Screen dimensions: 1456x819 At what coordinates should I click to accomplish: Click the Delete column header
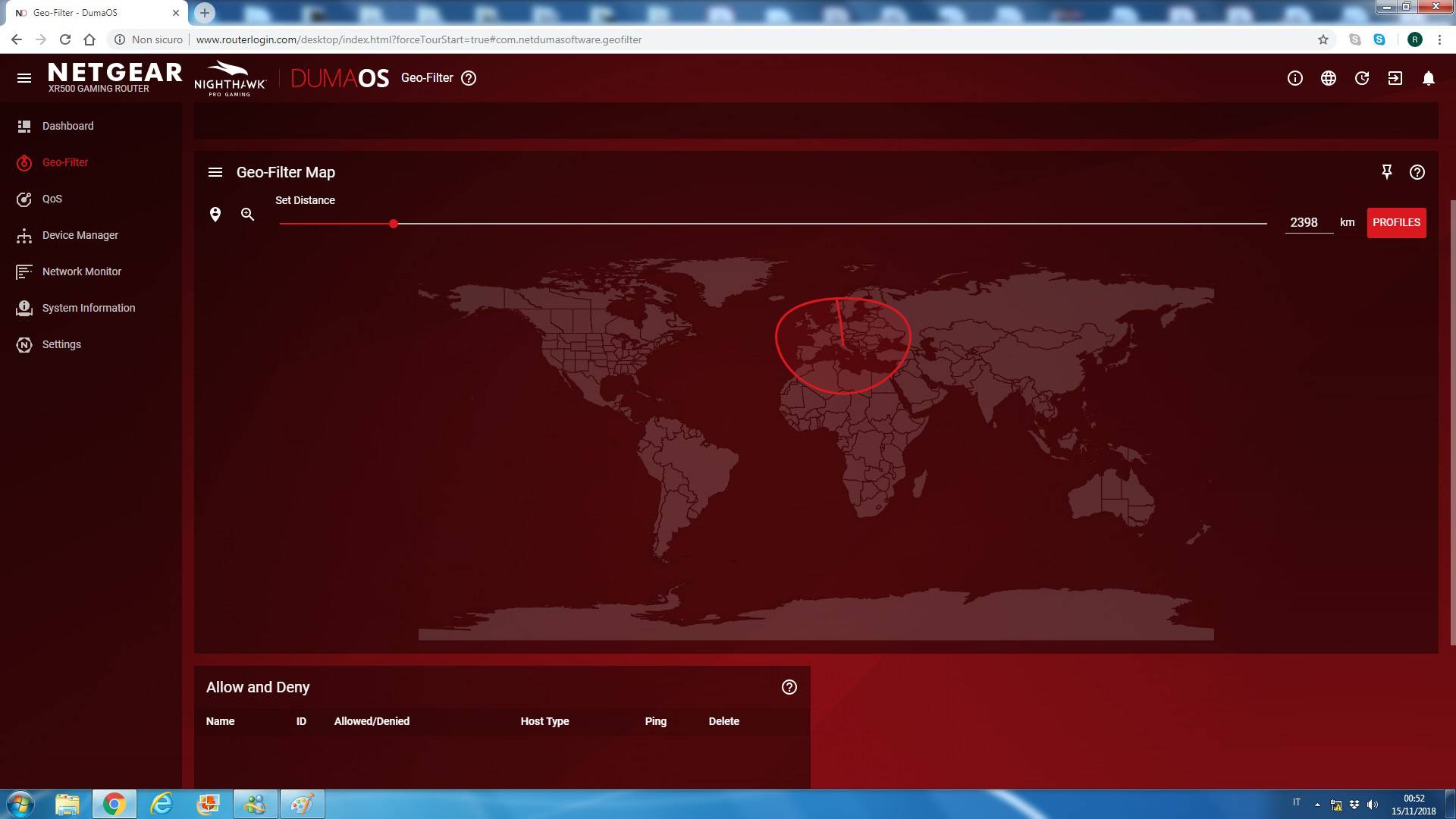pos(724,721)
